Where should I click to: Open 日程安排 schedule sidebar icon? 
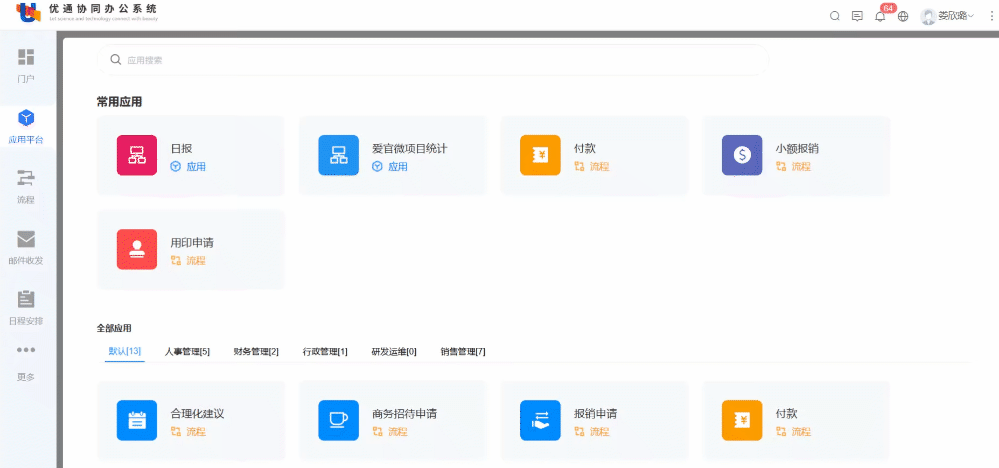[26, 300]
